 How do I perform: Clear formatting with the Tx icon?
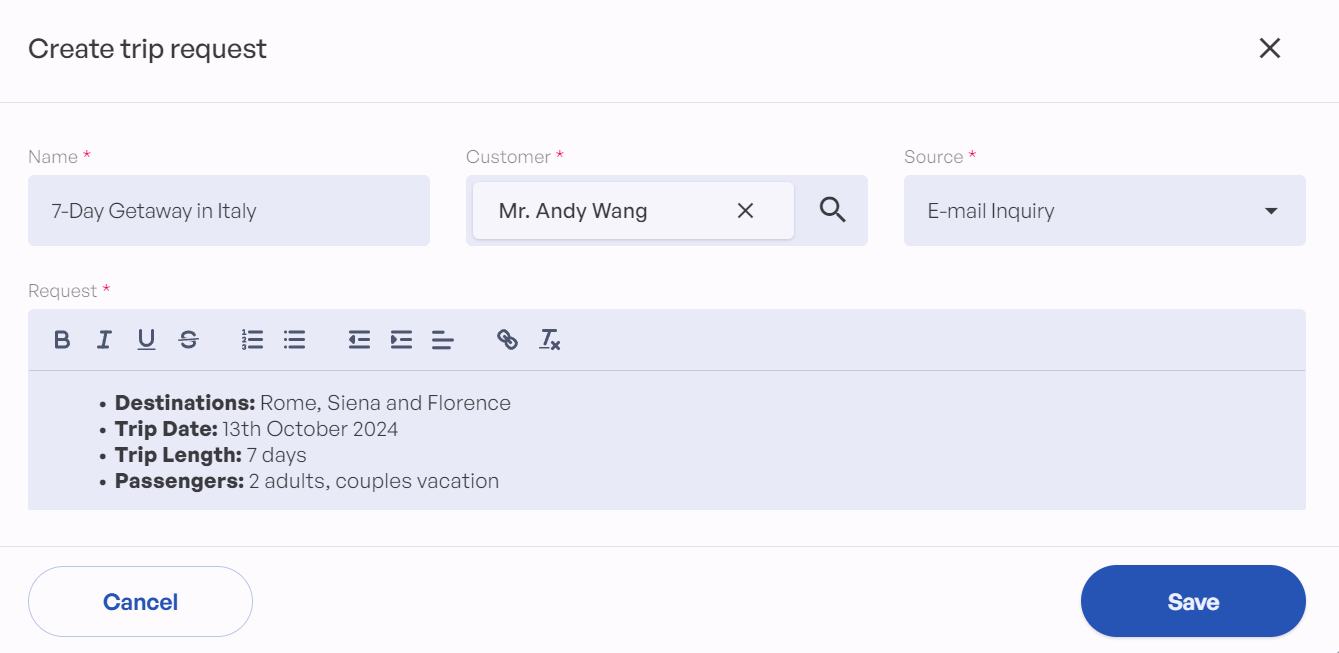click(549, 340)
